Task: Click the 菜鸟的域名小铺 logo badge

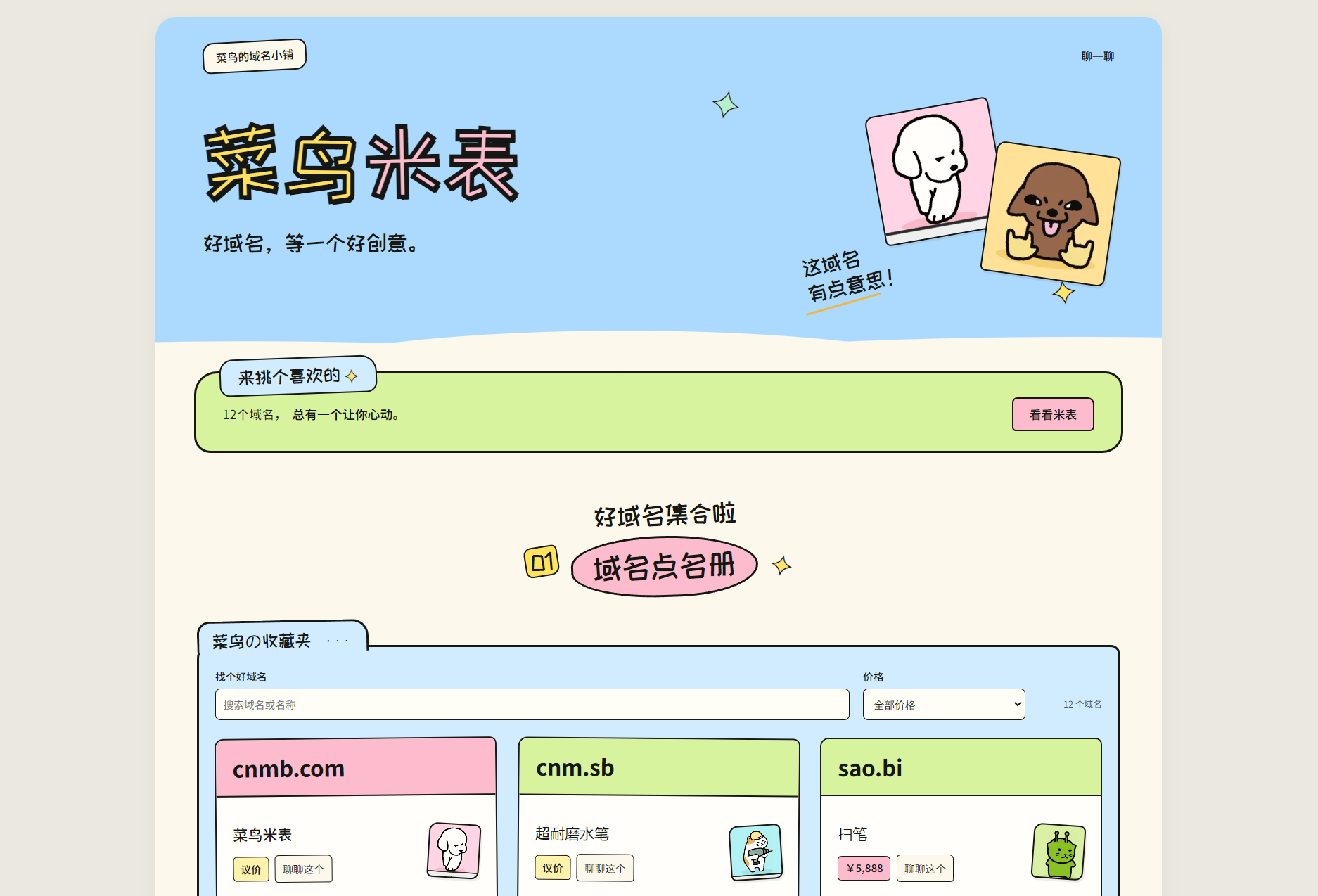Action: point(255,56)
